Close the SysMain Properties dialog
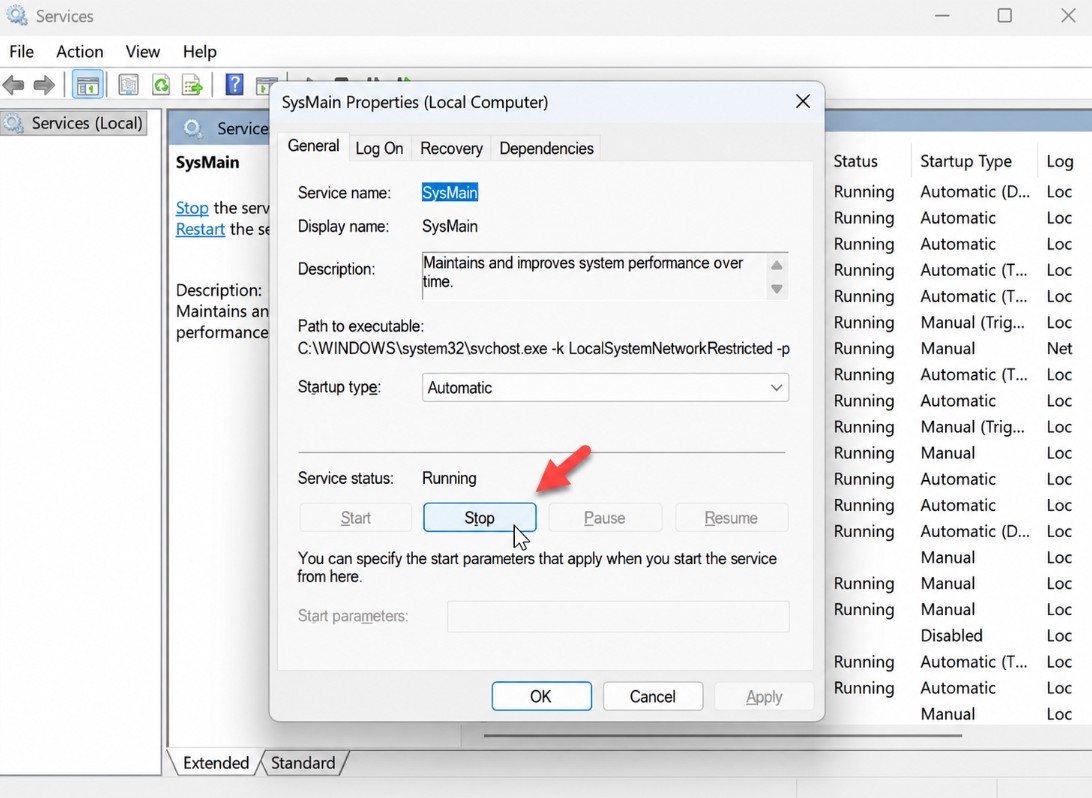This screenshot has width=1092, height=798. coord(802,102)
